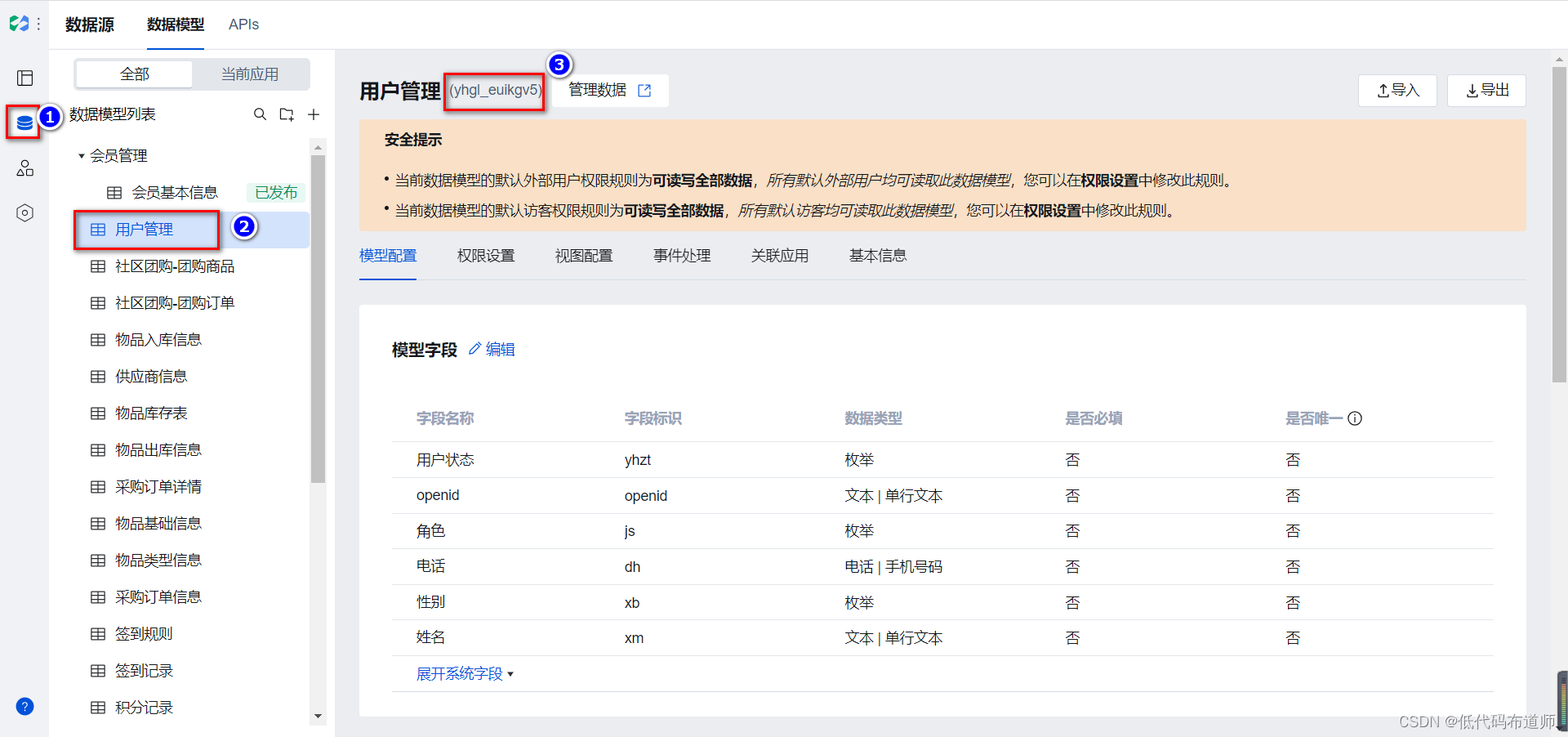
Task: Click the table icon of 积分记录
Action: click(98, 708)
